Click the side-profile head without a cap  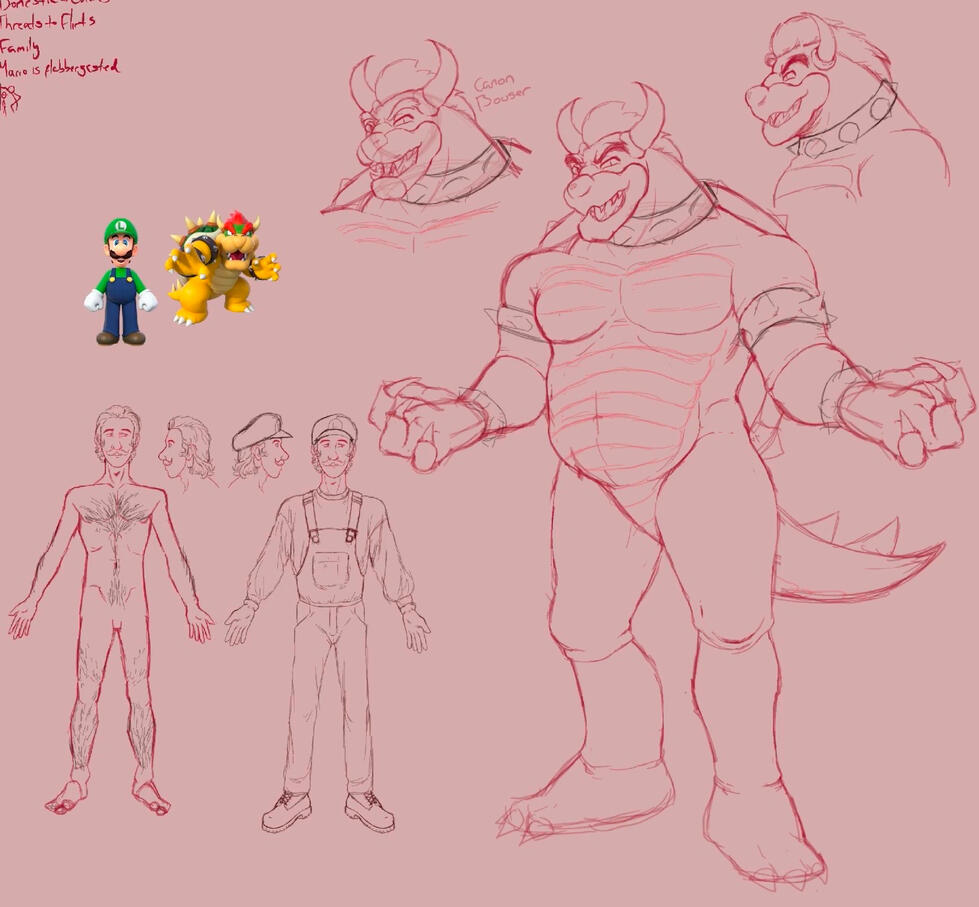click(x=185, y=452)
